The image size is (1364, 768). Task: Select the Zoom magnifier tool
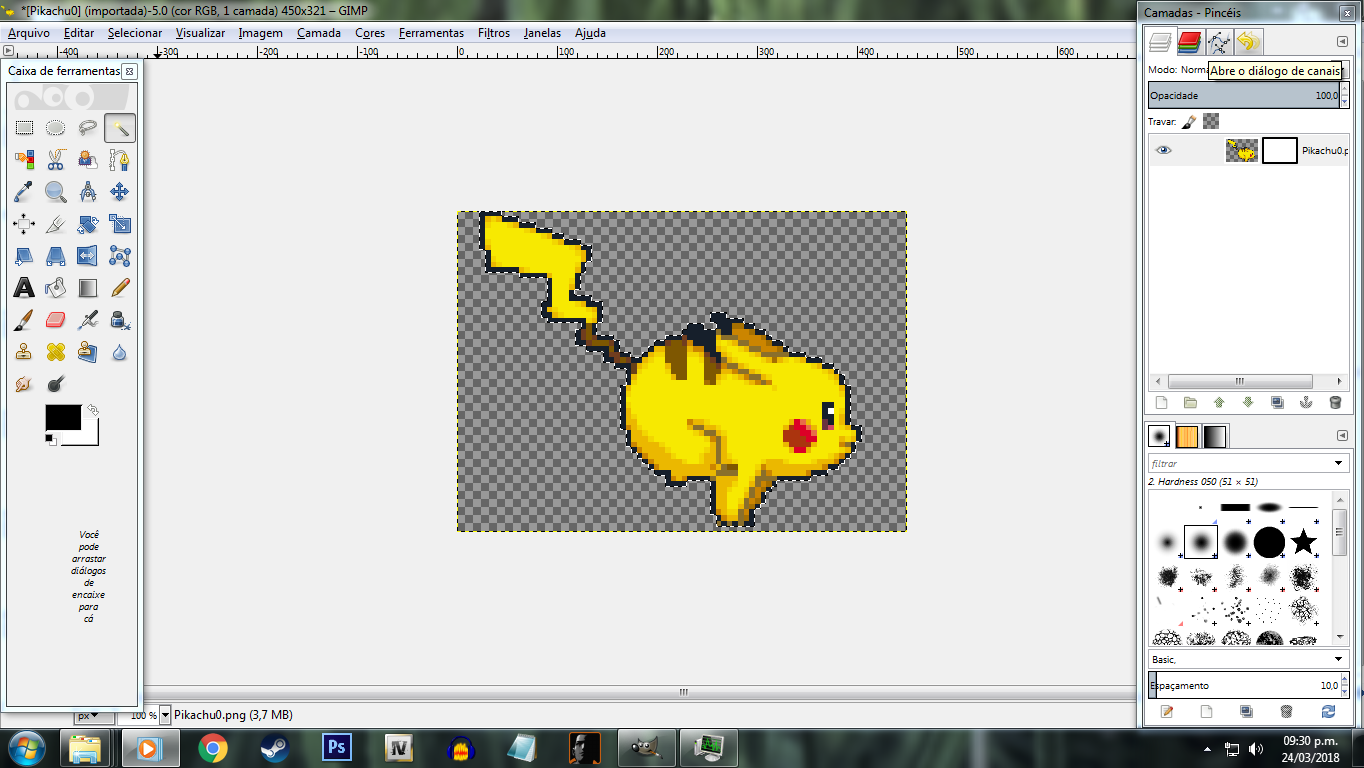[x=56, y=192]
